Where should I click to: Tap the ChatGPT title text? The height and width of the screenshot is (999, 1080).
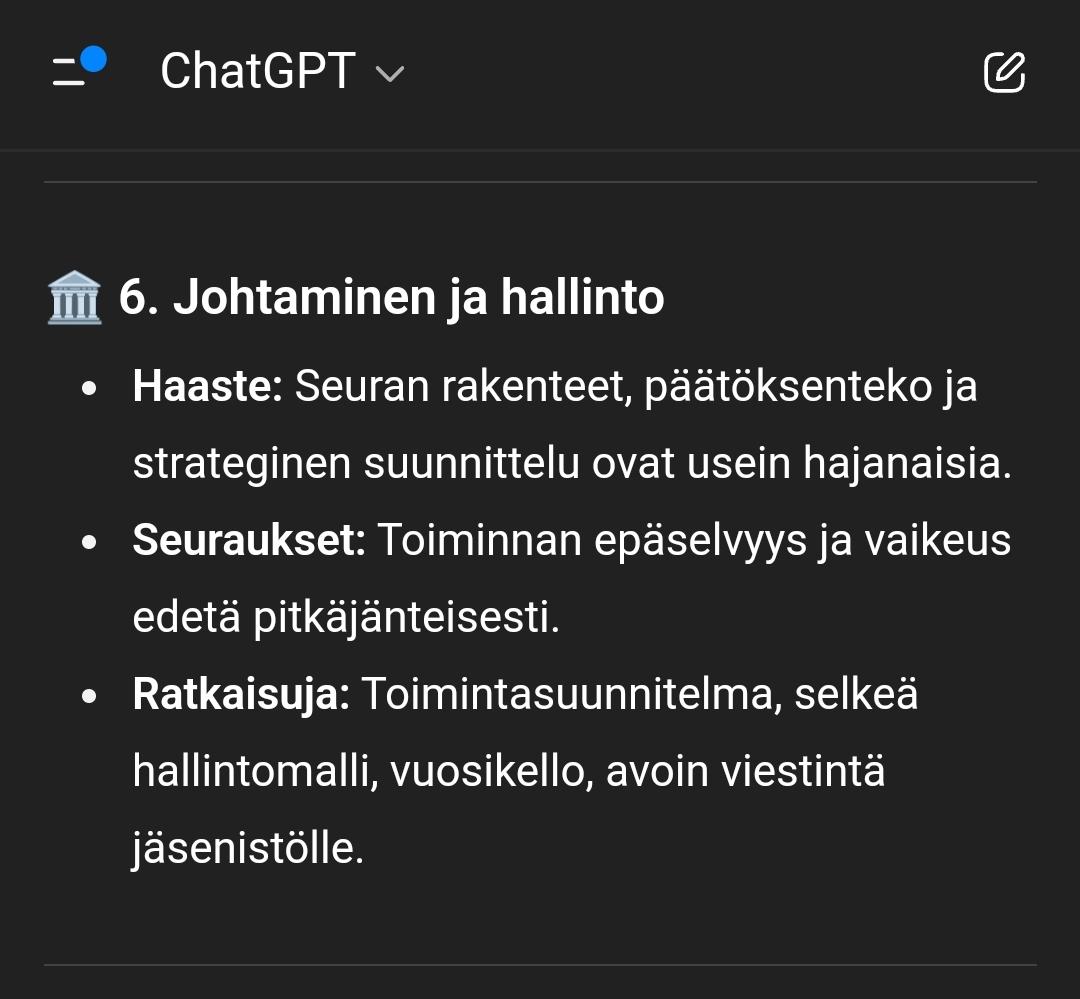[x=257, y=72]
